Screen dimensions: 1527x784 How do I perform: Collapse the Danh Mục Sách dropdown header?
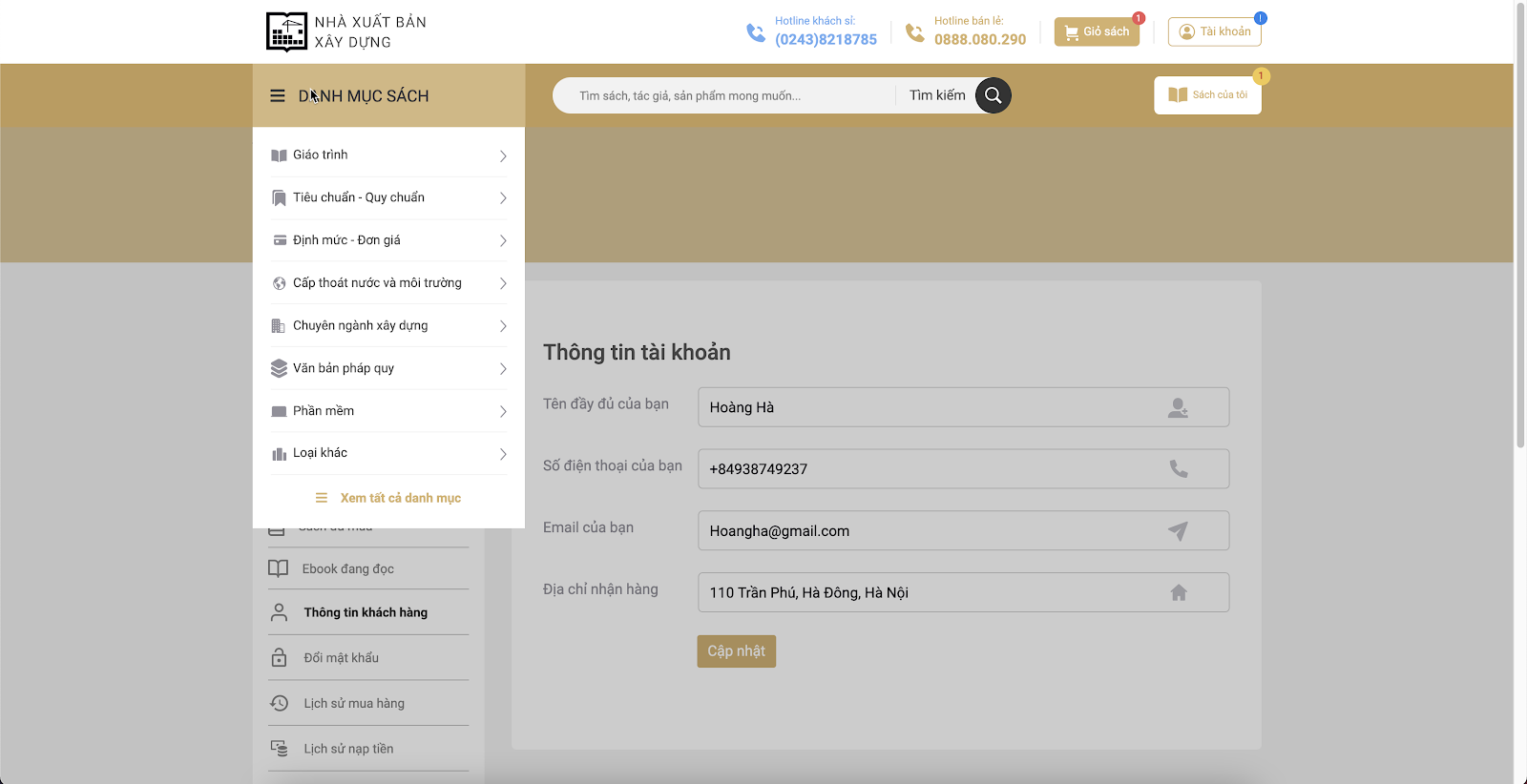(x=388, y=95)
